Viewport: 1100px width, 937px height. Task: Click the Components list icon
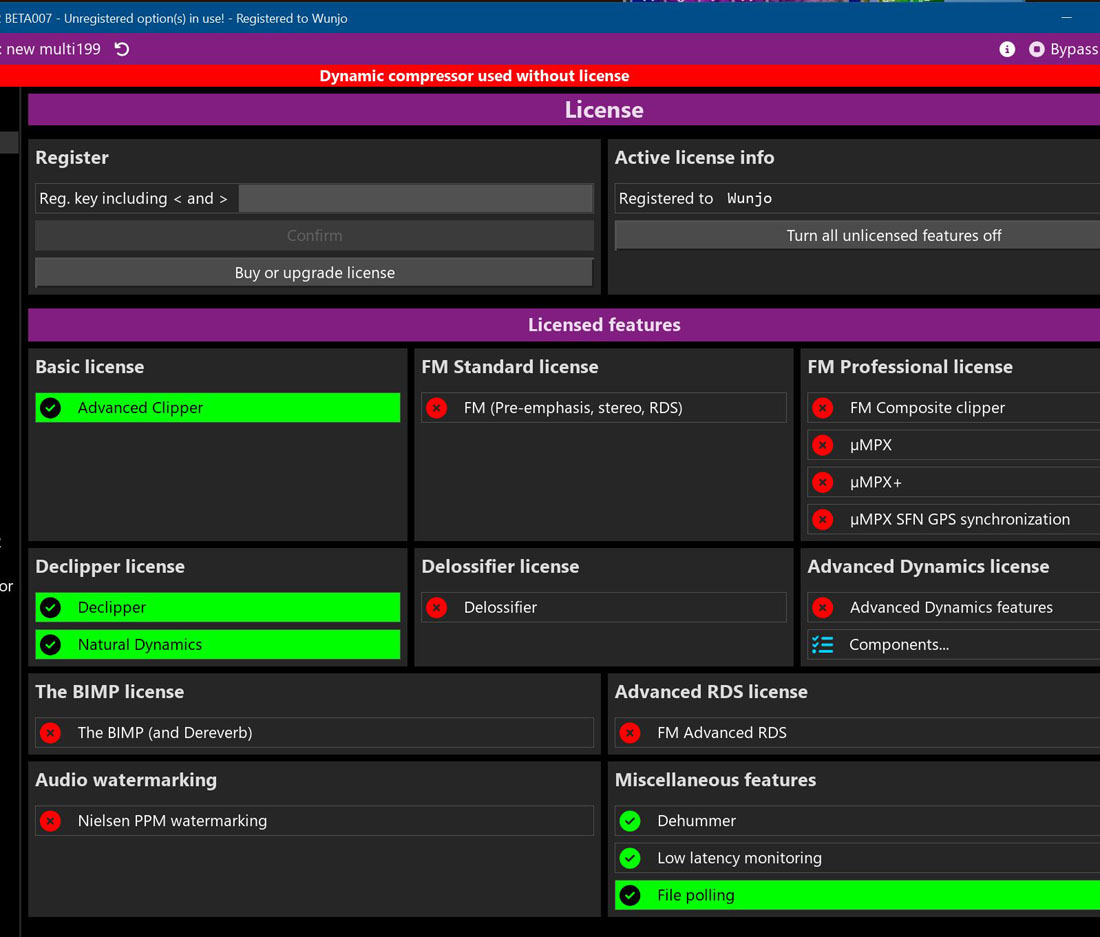tap(823, 645)
